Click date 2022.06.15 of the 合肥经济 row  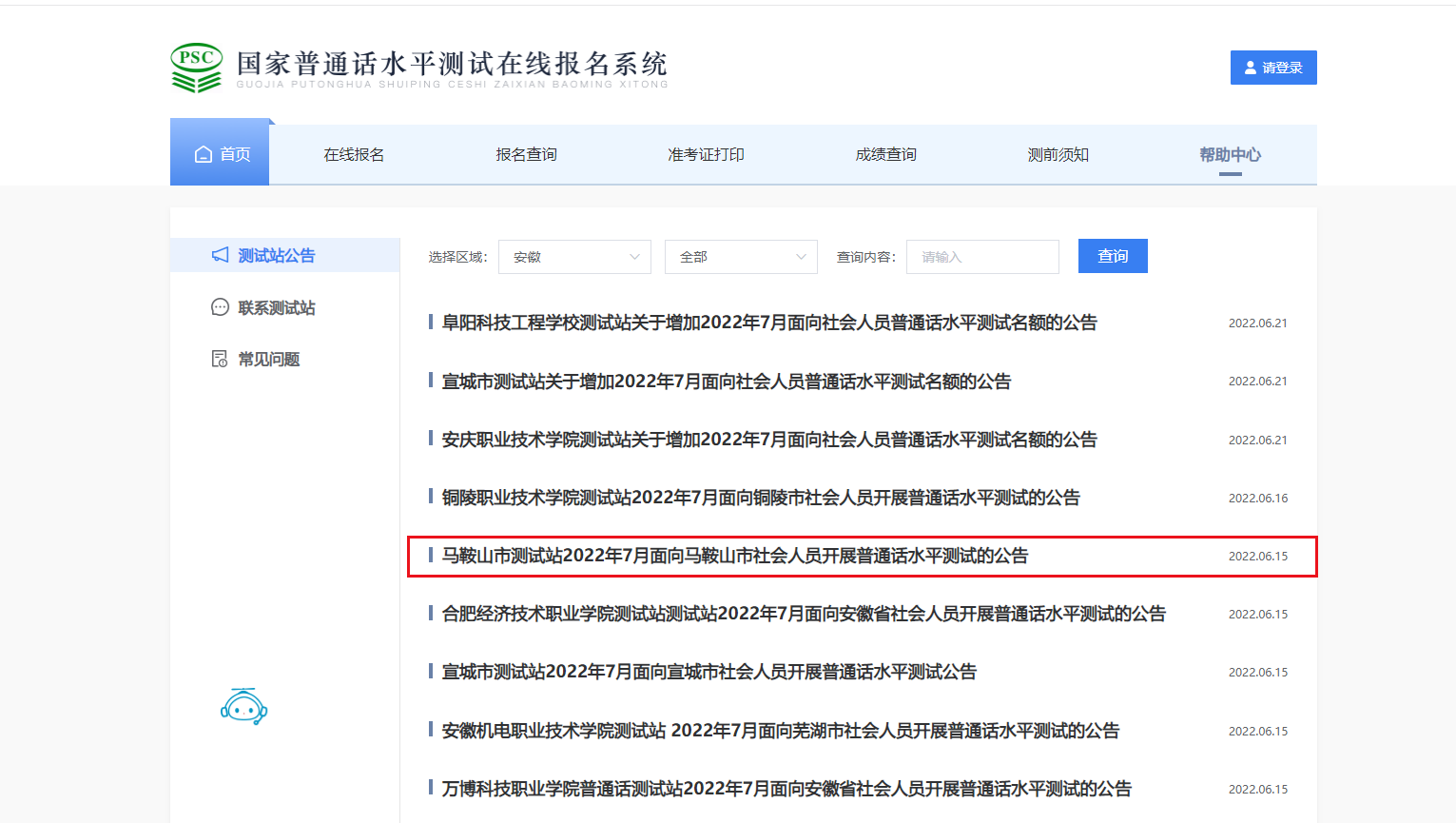(x=1257, y=615)
